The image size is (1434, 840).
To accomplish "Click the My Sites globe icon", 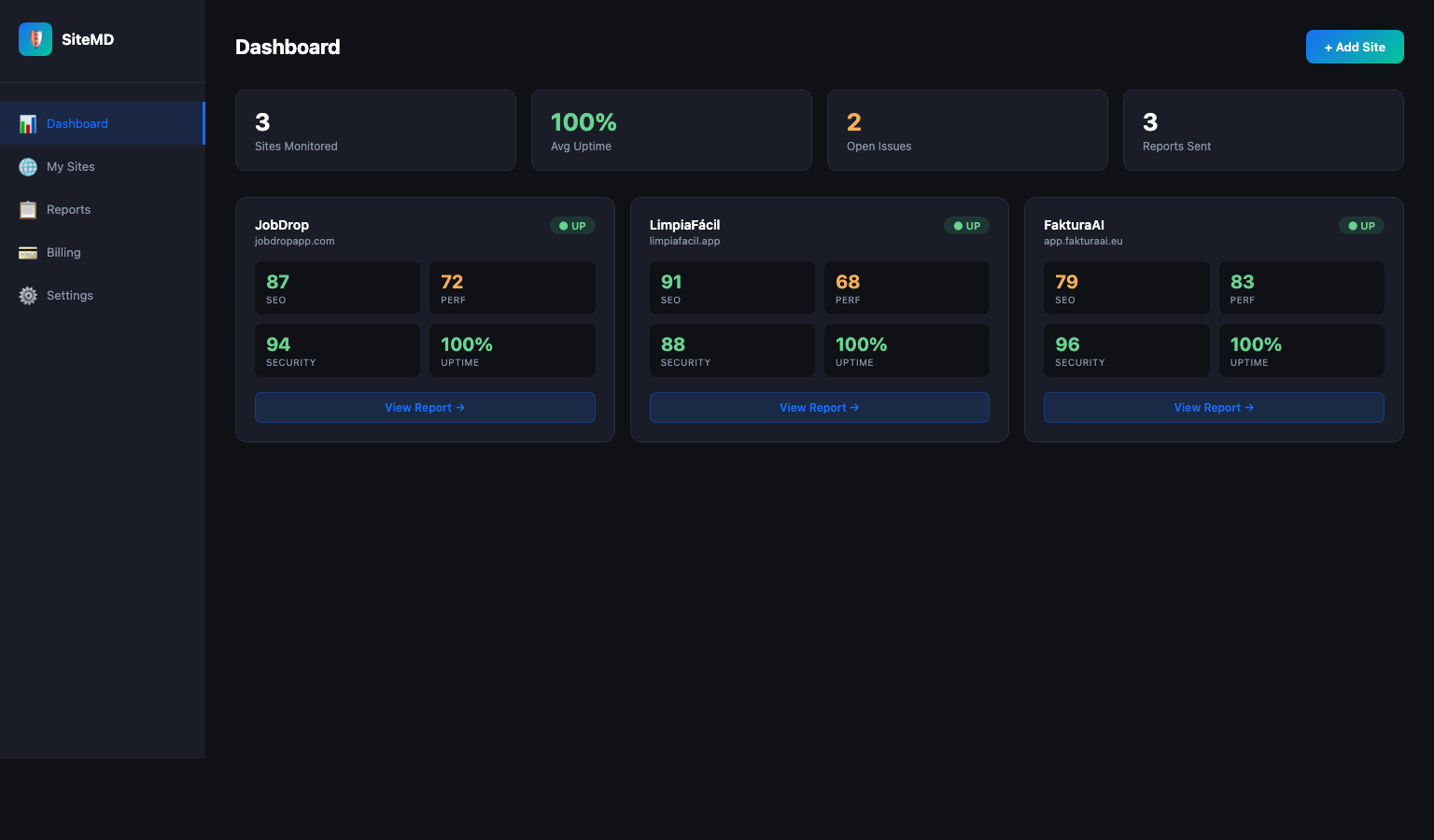I will [28, 167].
